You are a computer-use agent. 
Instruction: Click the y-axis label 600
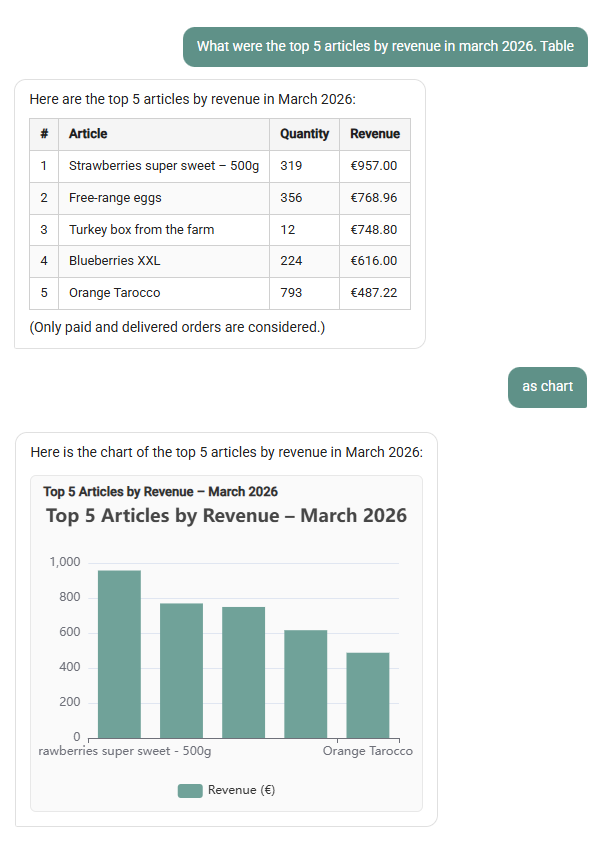(x=69, y=632)
